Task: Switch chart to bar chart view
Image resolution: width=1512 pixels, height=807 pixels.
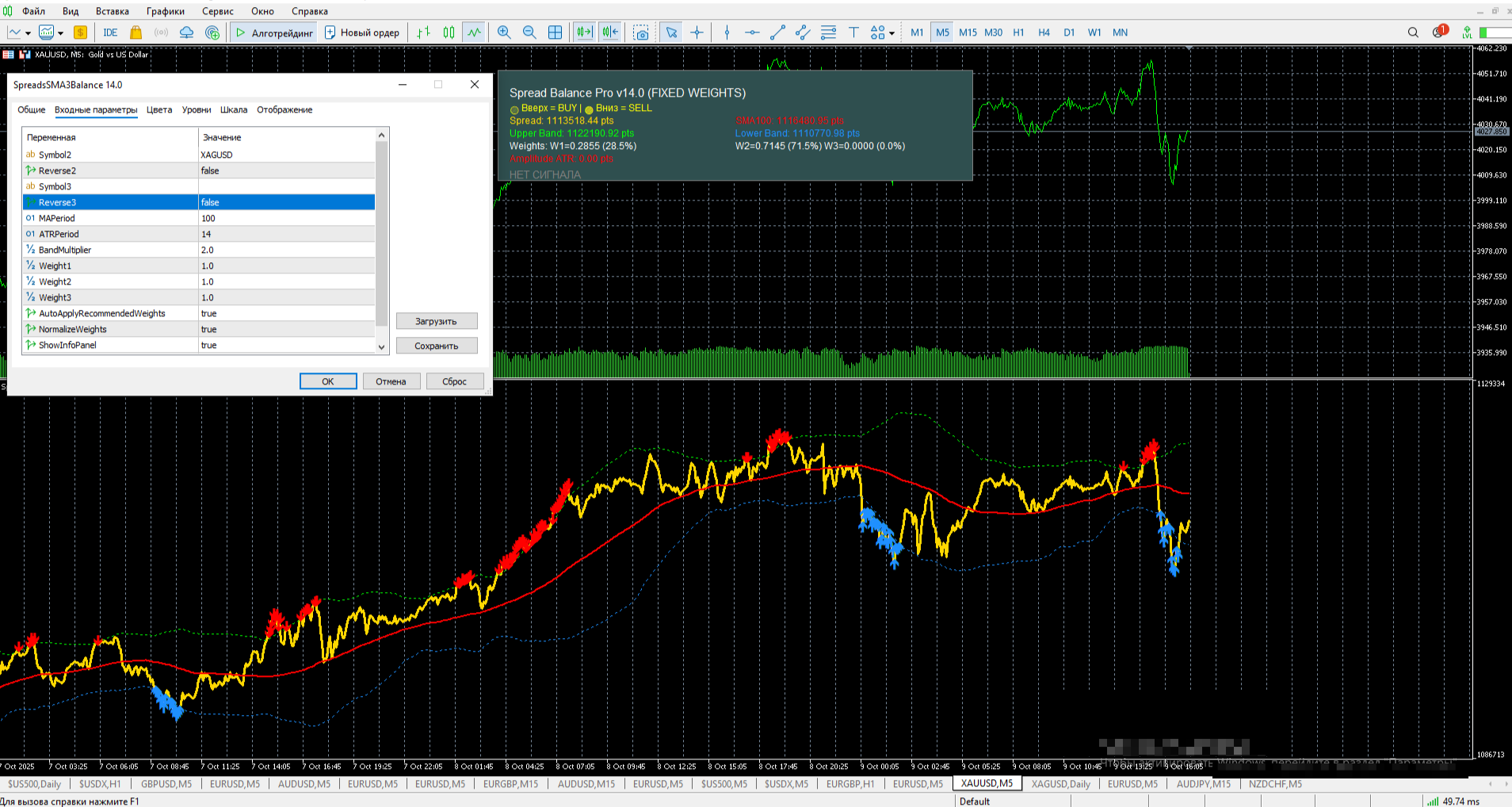Action: coord(424,33)
